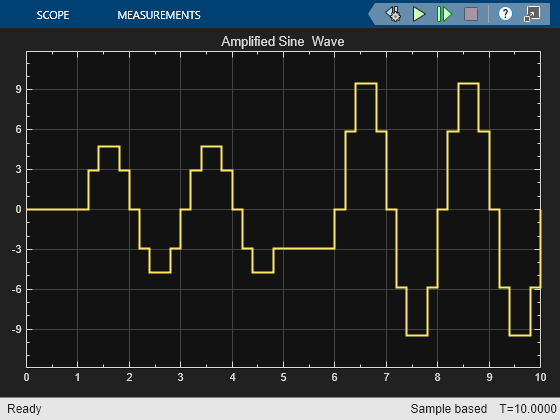
Task: Collapse quick access toolbar arrow edge
Action: pyautogui.click(x=372, y=14)
